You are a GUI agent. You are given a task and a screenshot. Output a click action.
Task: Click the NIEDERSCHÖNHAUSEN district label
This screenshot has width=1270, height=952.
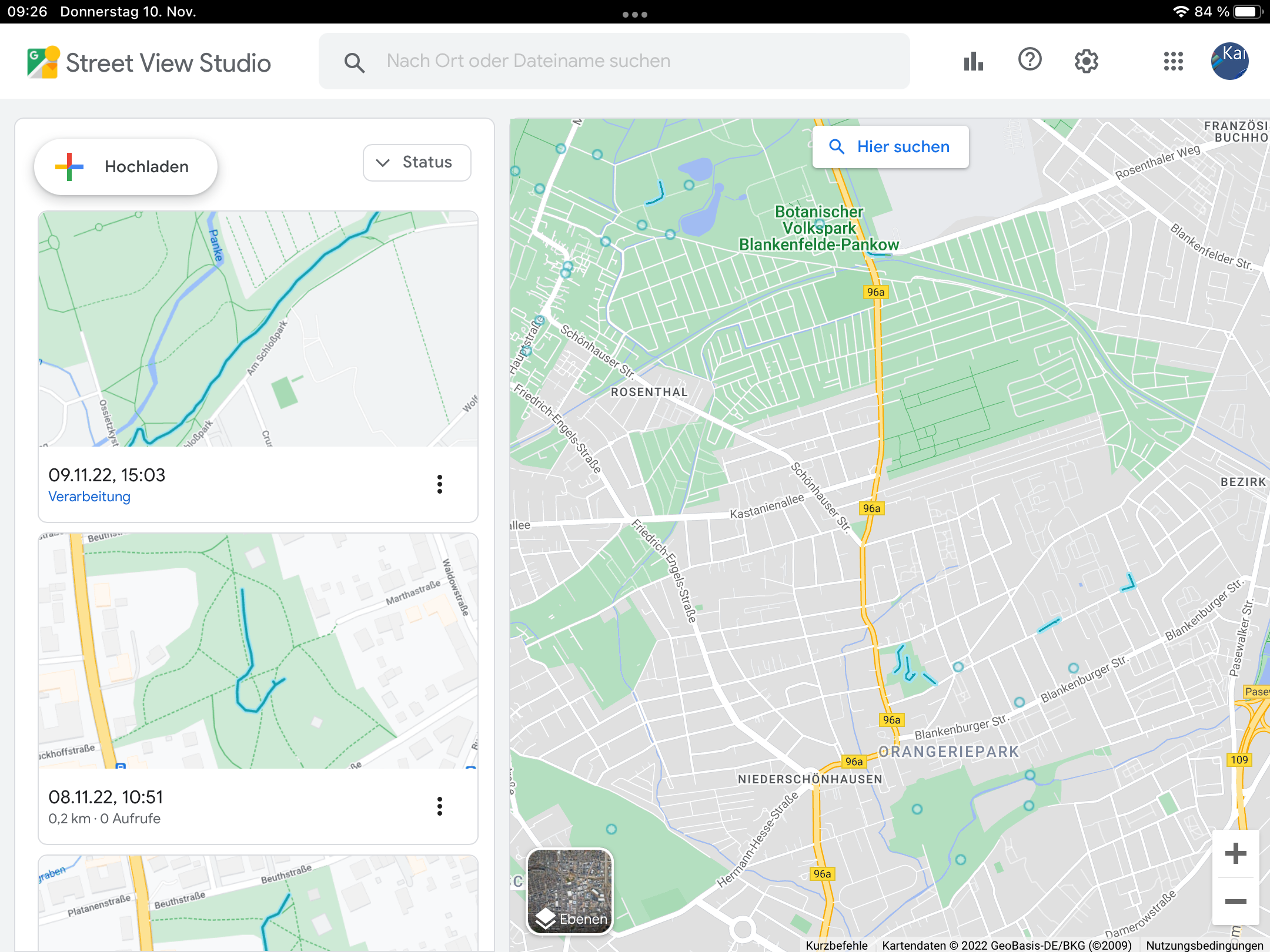(810, 779)
